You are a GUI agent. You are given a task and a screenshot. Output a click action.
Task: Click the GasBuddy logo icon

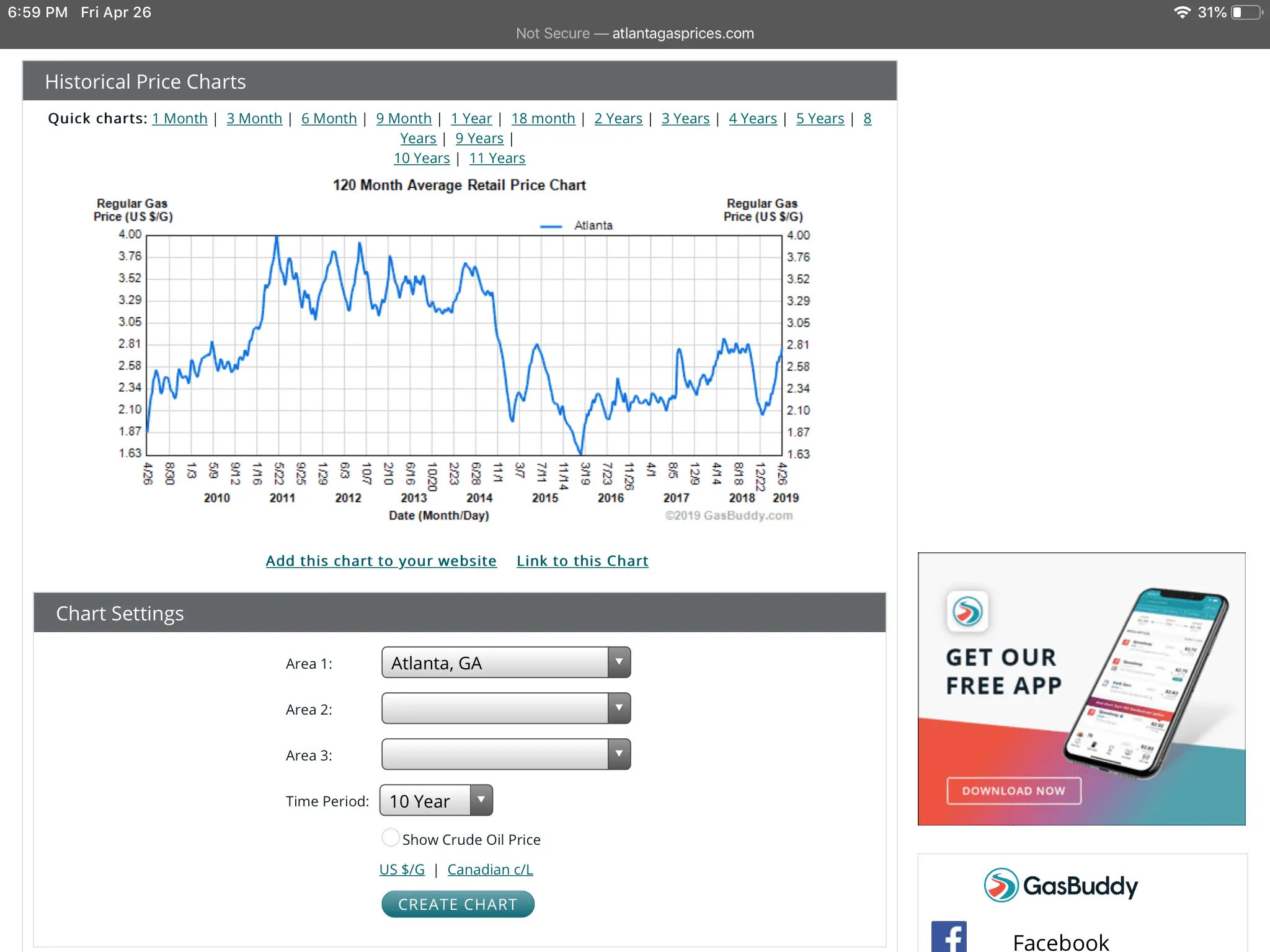point(1000,885)
